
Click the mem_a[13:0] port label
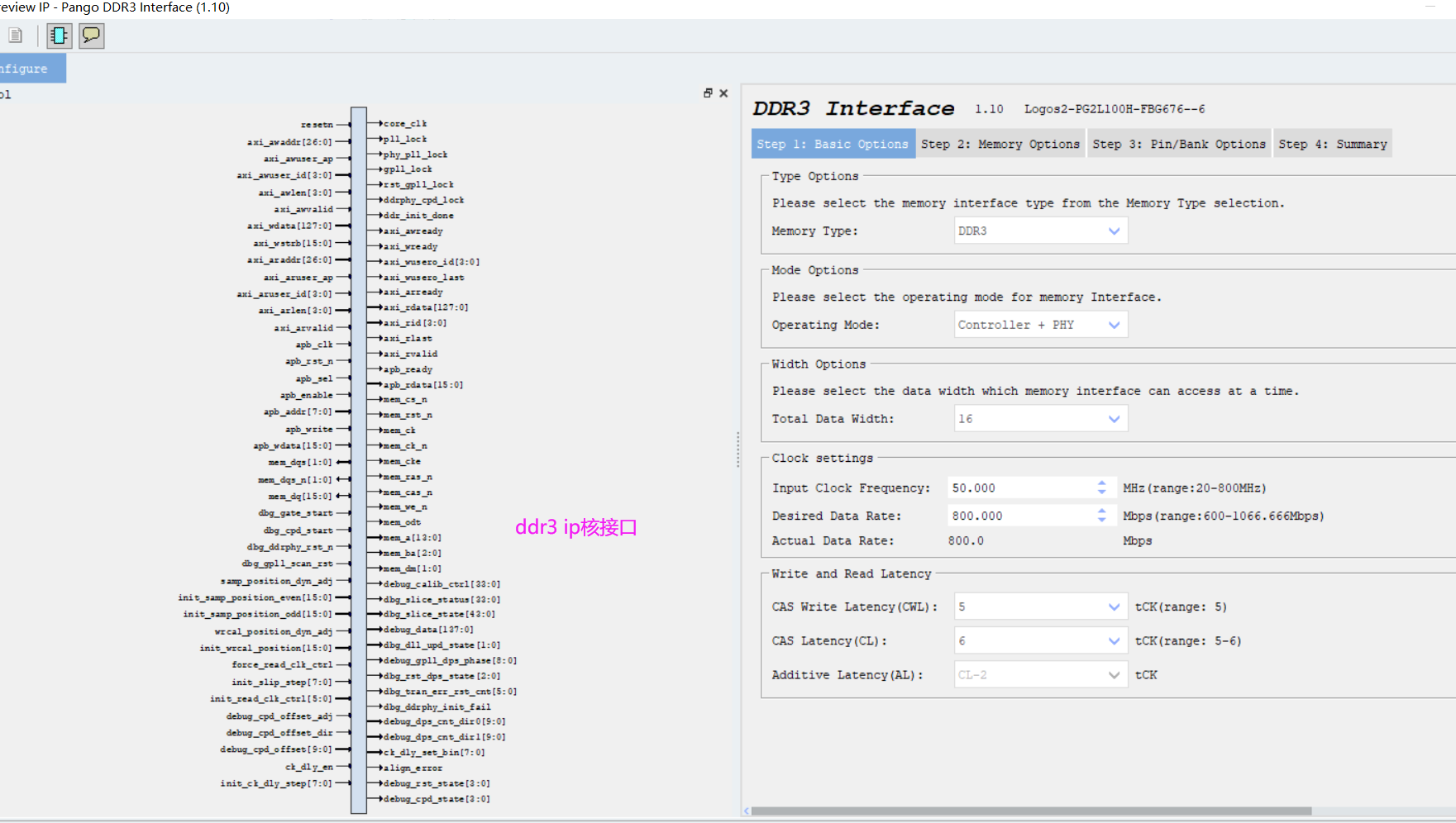tap(412, 537)
